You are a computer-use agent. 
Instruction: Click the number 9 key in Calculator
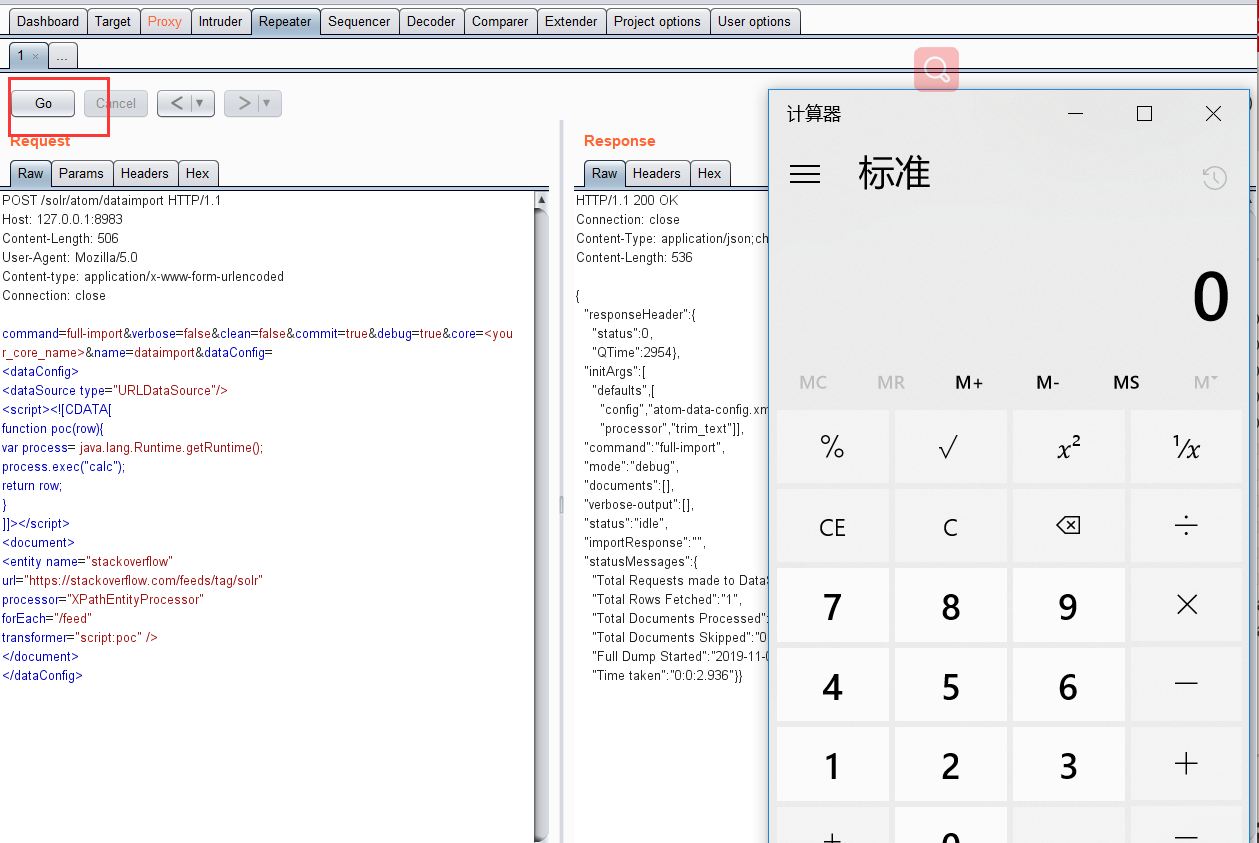click(1068, 605)
